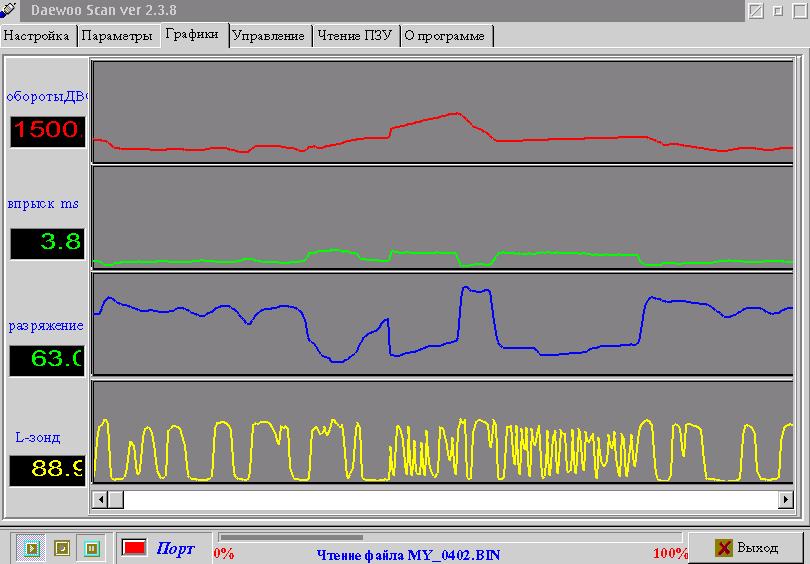Click the pause playback icon

[x=91, y=548]
